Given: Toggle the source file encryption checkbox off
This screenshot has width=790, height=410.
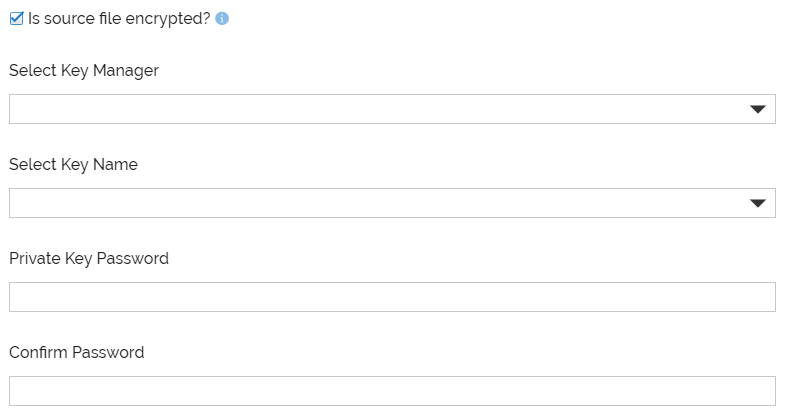Looking at the screenshot, I should [x=16, y=18].
